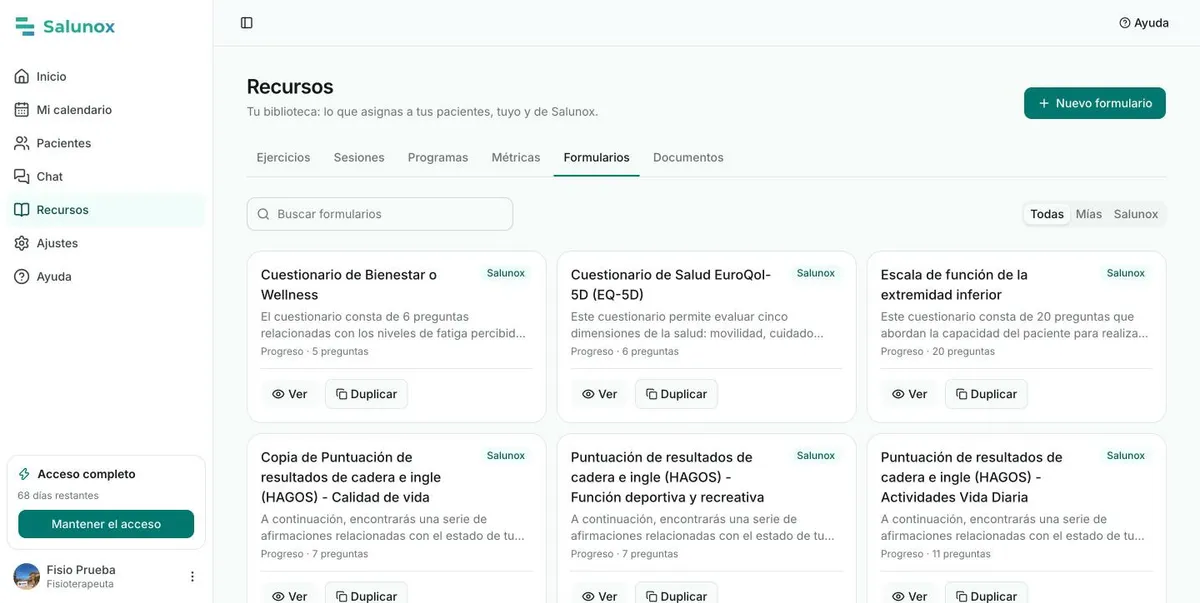The width and height of the screenshot is (1200, 603).
Task: Open Ayuda in the sidebar
Action: coord(104,277)
